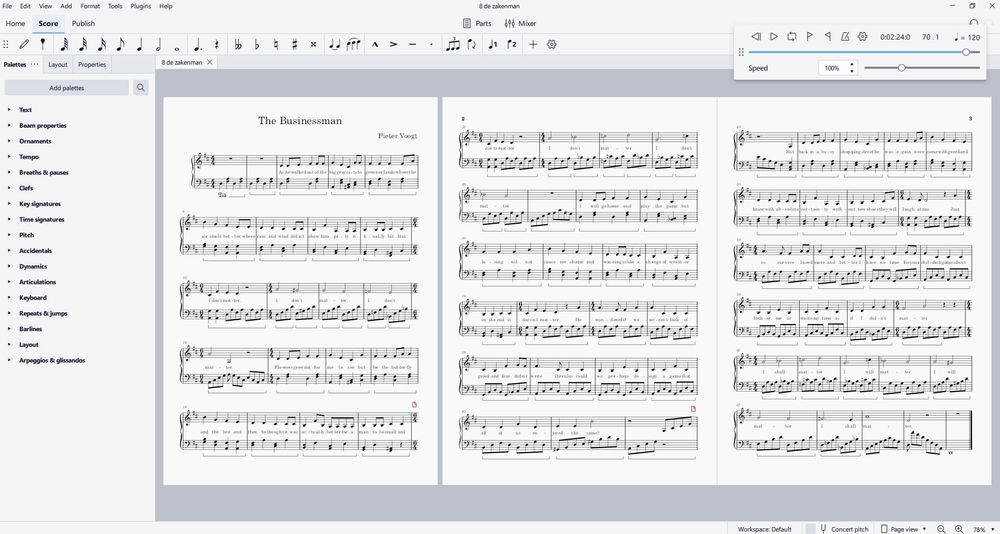This screenshot has width=1000, height=534.
Task: Toggle the augmentation dot
Action: point(198,45)
